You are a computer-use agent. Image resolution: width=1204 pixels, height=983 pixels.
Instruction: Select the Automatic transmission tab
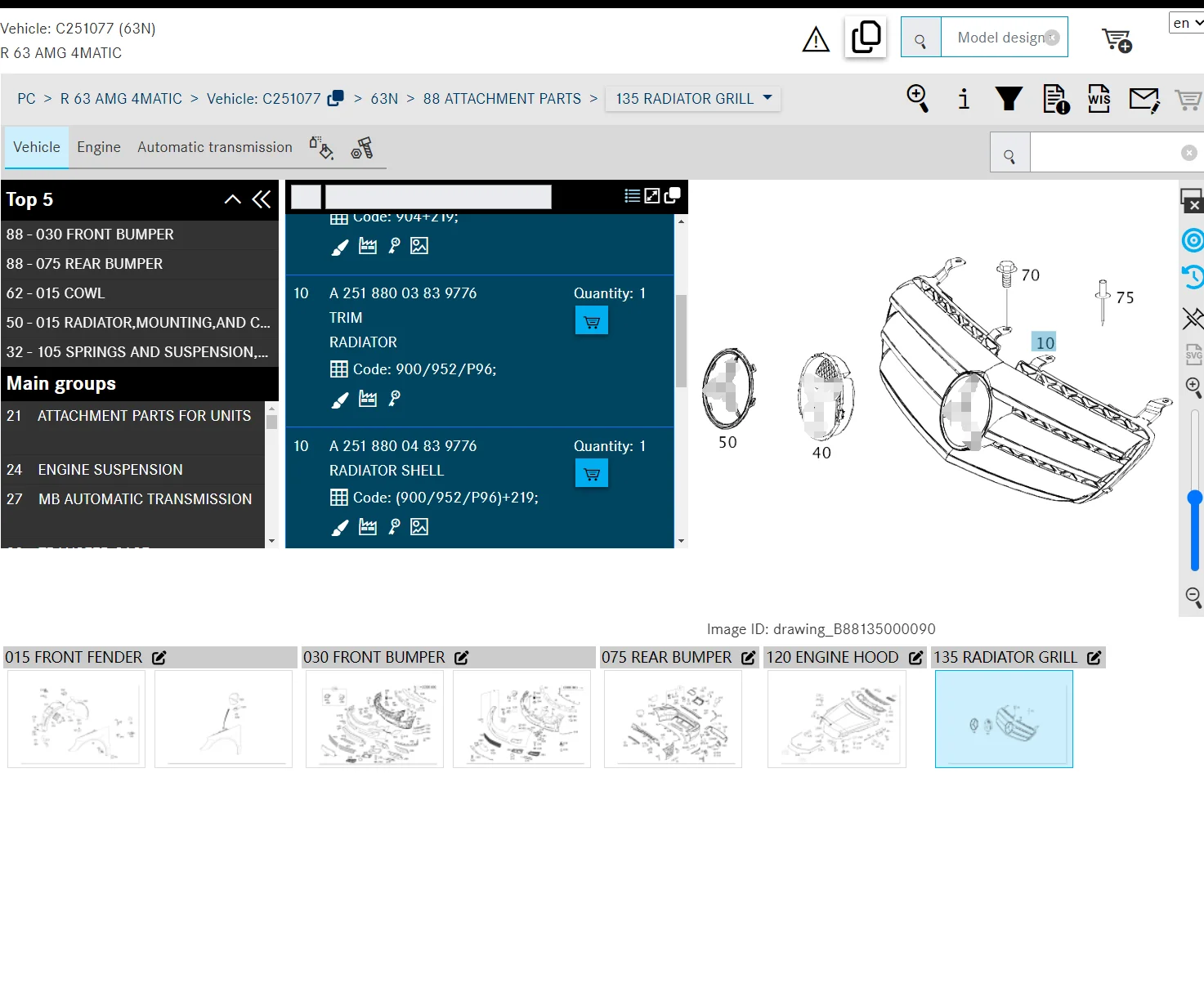coord(215,147)
